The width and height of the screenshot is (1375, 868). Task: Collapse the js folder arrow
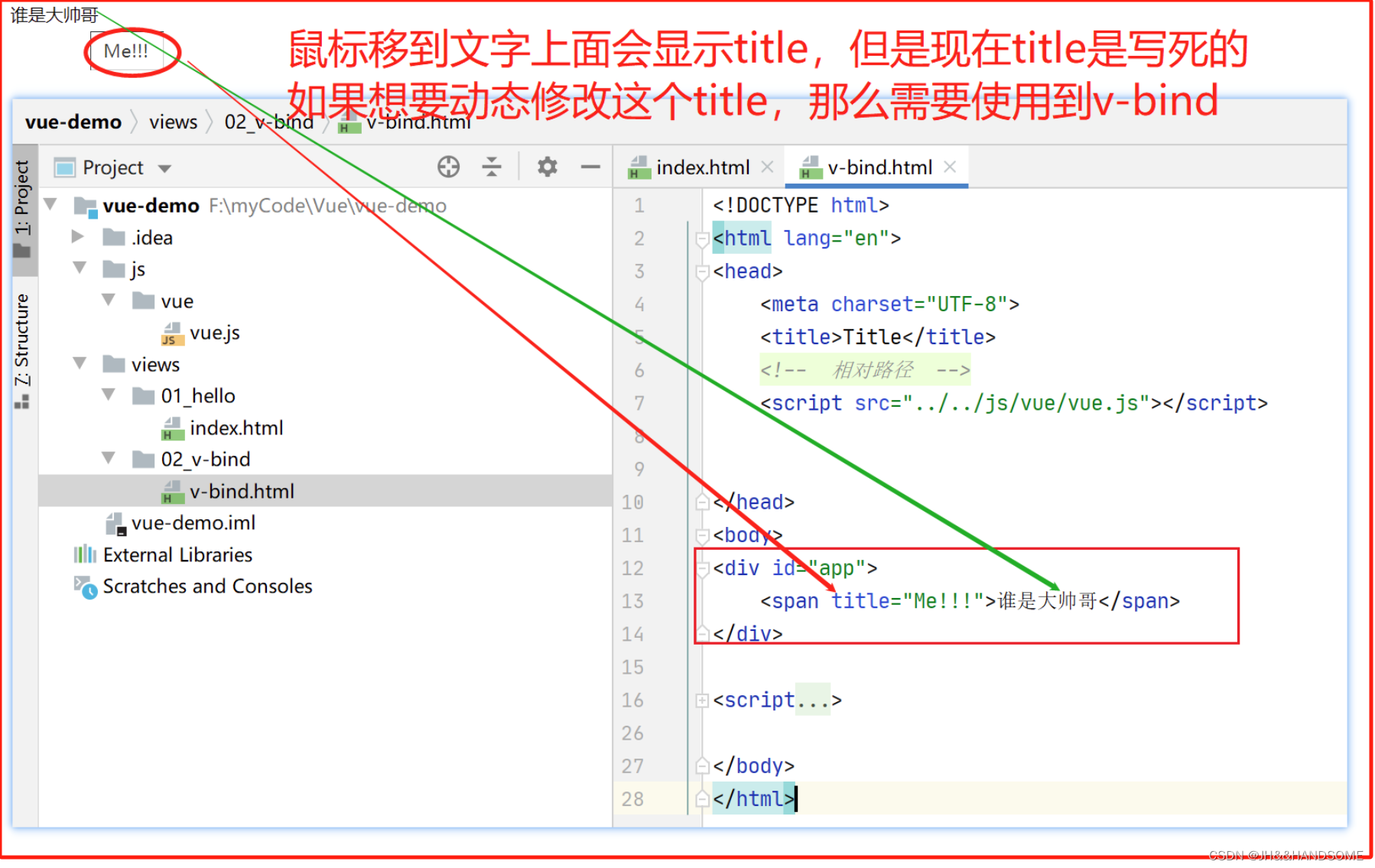[x=80, y=268]
